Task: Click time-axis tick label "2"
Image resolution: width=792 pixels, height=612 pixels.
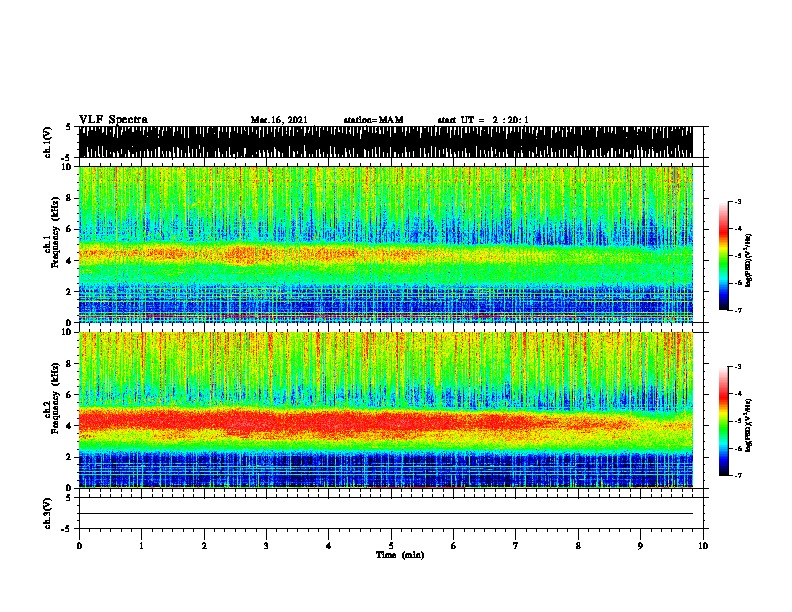Action: point(204,546)
